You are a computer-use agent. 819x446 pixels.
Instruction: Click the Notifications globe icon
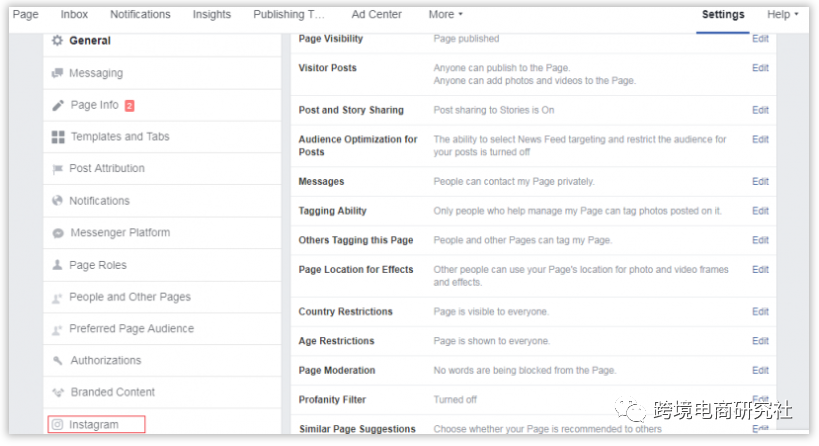[x=58, y=201]
